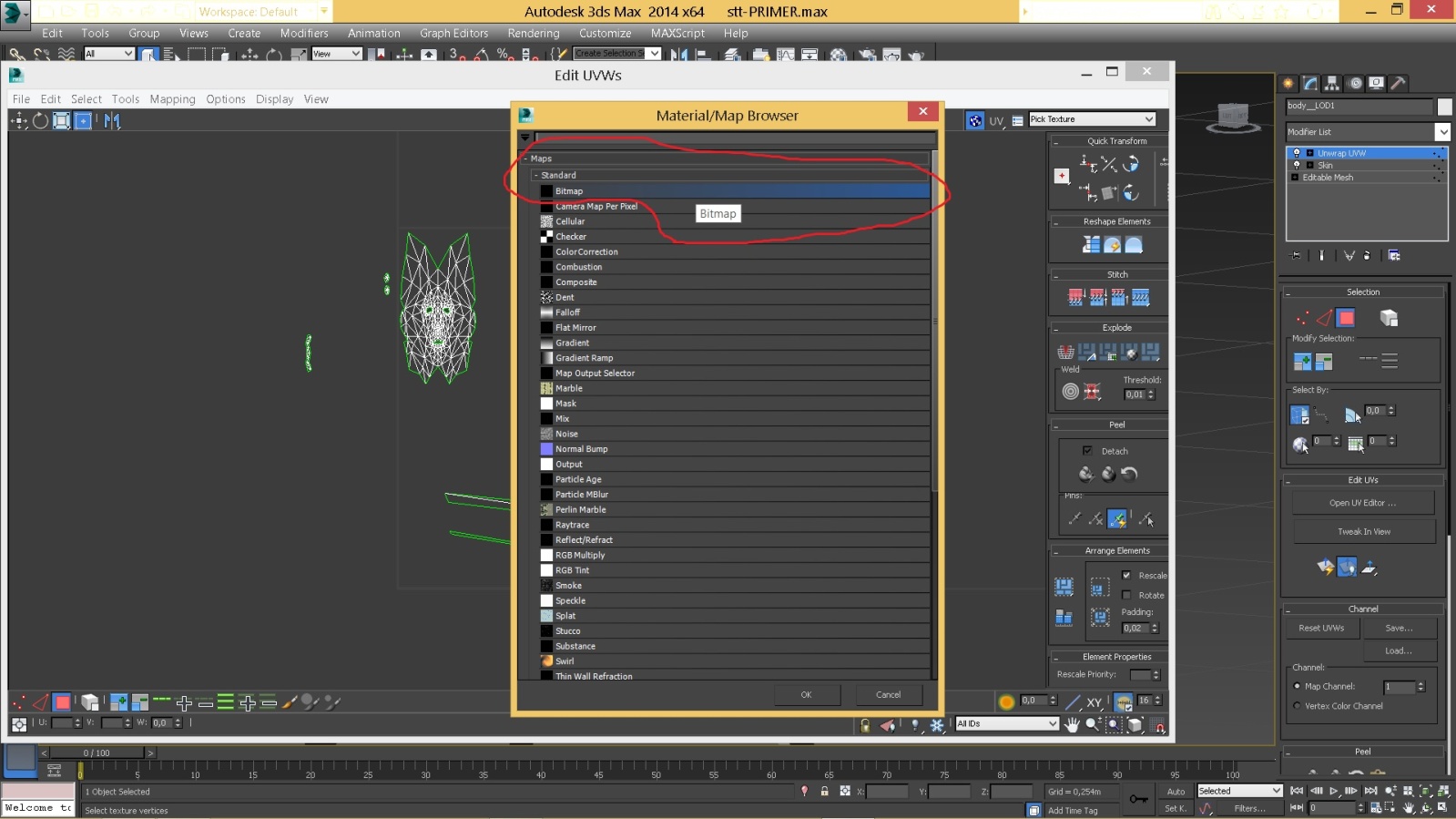Open the Pick Texture dropdown
Screen dimensions: 1456x819
(1093, 119)
